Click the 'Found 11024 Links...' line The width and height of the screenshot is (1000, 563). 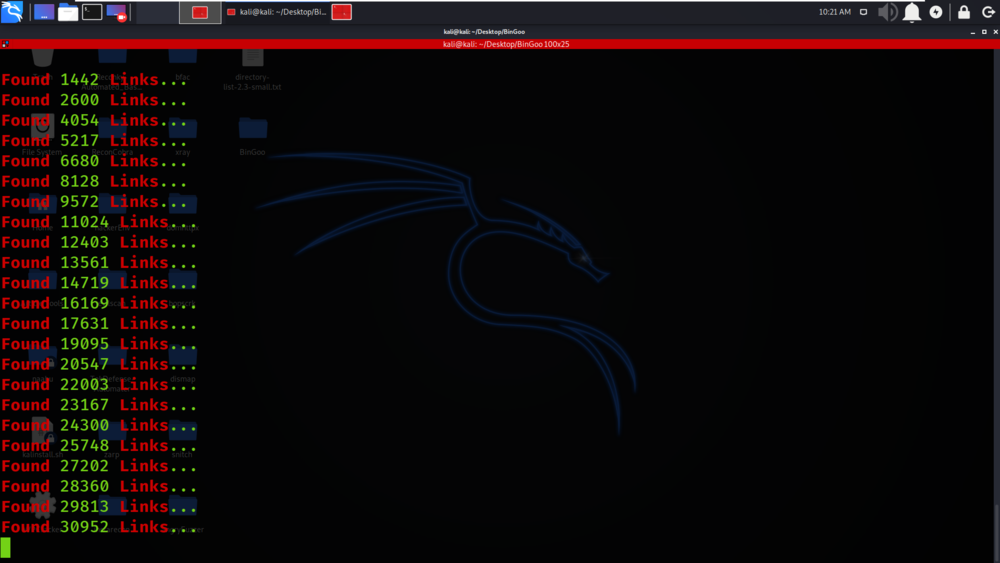coord(99,223)
